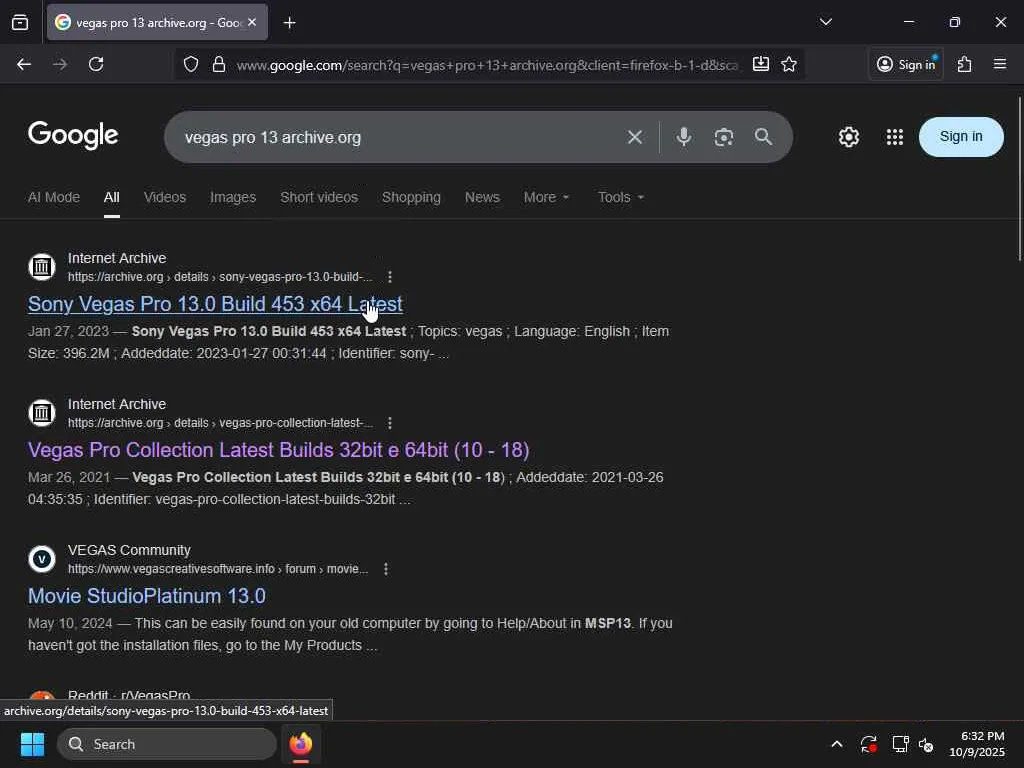1024x768 pixels.
Task: Open Firefox View recent browsing icon
Action: point(20,22)
